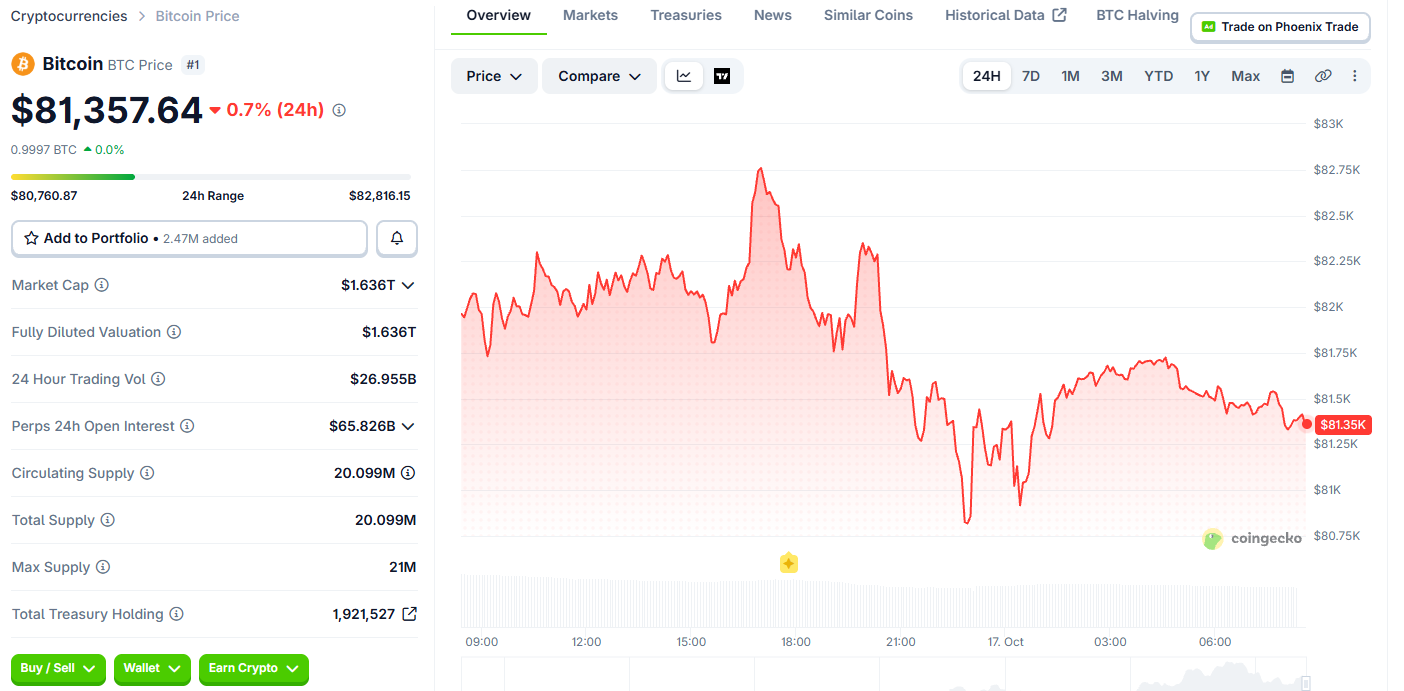Open info icon next to Total Treasury Holding
This screenshot has width=1404, height=691.
[176, 614]
